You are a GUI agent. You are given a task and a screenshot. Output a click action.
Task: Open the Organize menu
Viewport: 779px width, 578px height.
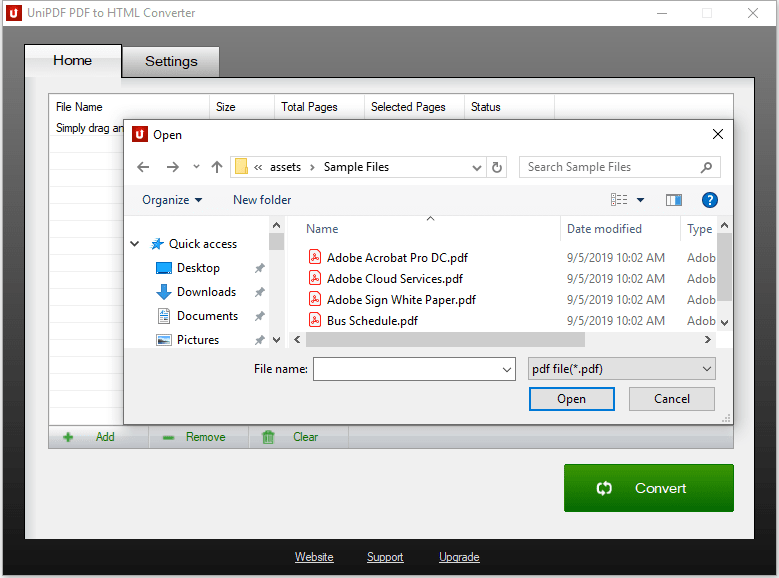point(172,200)
